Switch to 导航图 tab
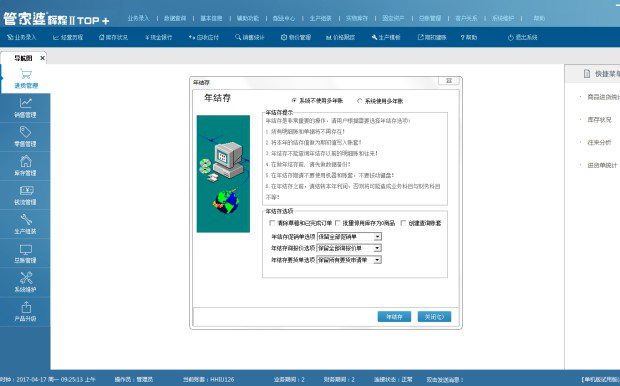The height and width of the screenshot is (386, 620). point(23,58)
